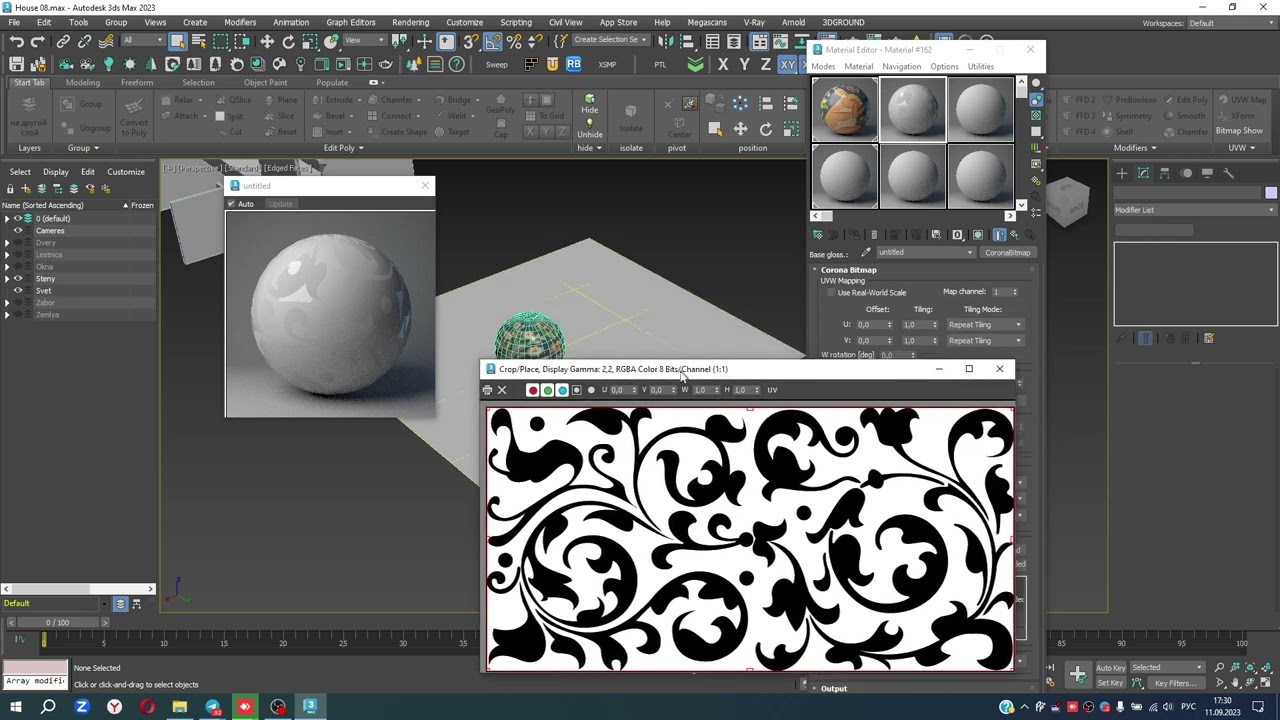Show the Dvery layer
Screen dimensions: 1280x720
tap(18, 243)
